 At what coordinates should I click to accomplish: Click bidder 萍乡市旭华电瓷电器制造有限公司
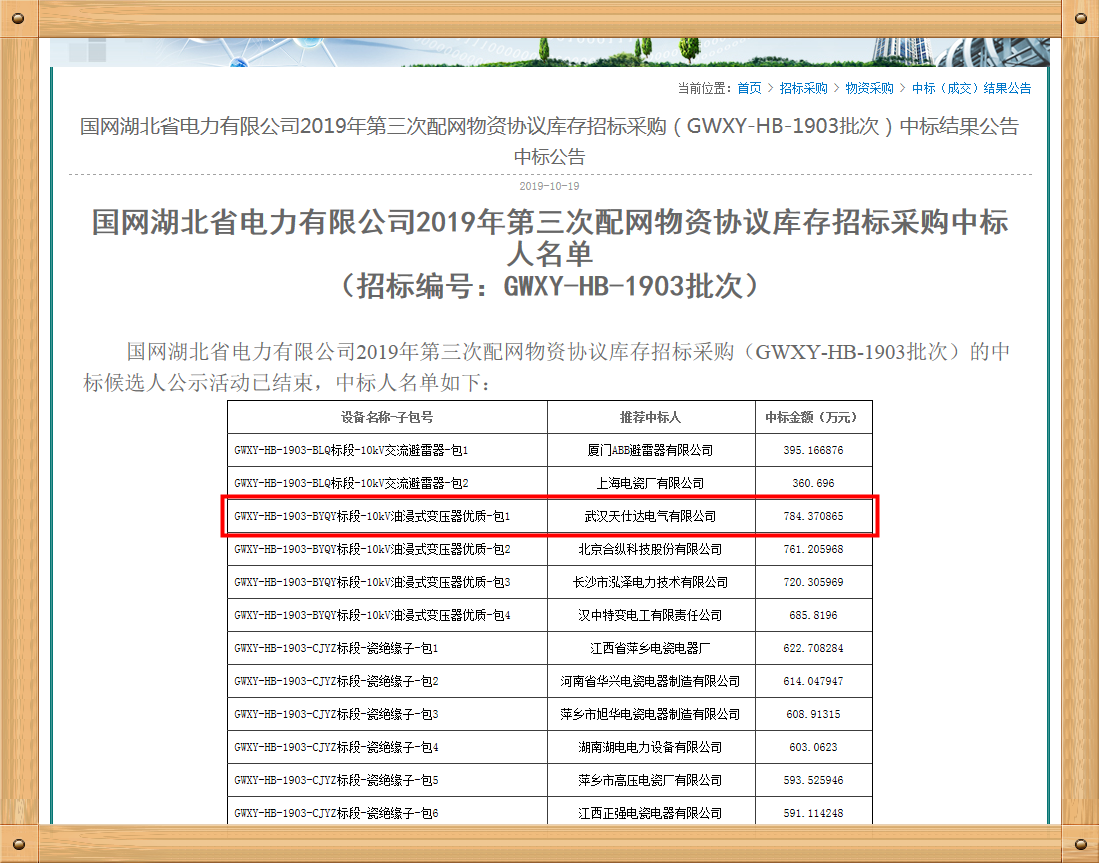(x=650, y=714)
